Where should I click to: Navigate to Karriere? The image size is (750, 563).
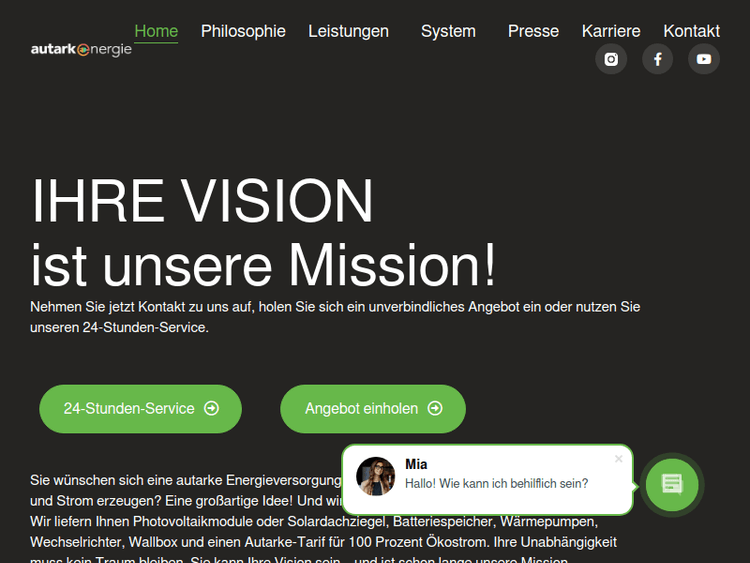tap(611, 31)
